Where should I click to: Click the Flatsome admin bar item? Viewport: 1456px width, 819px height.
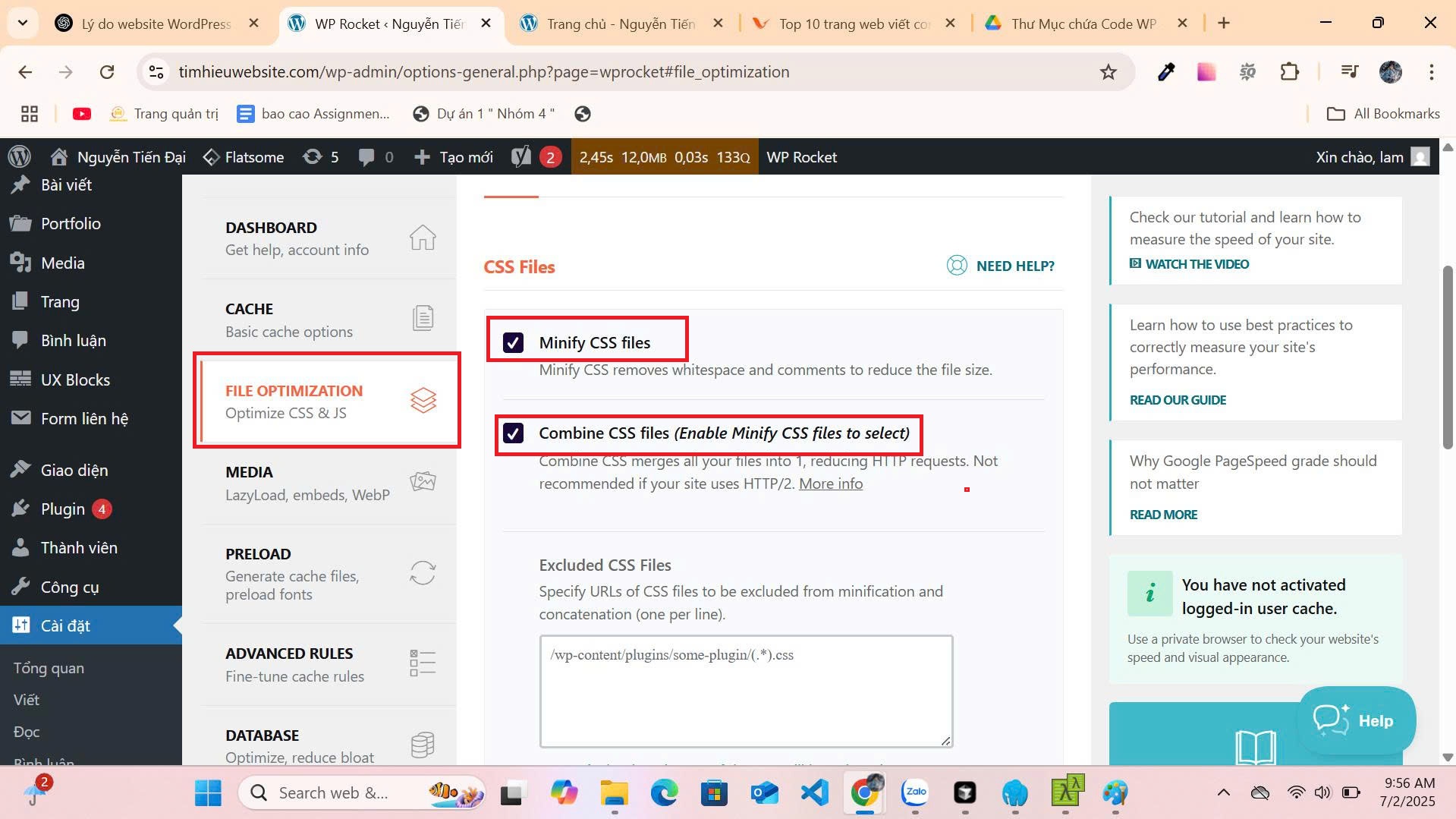click(x=244, y=157)
